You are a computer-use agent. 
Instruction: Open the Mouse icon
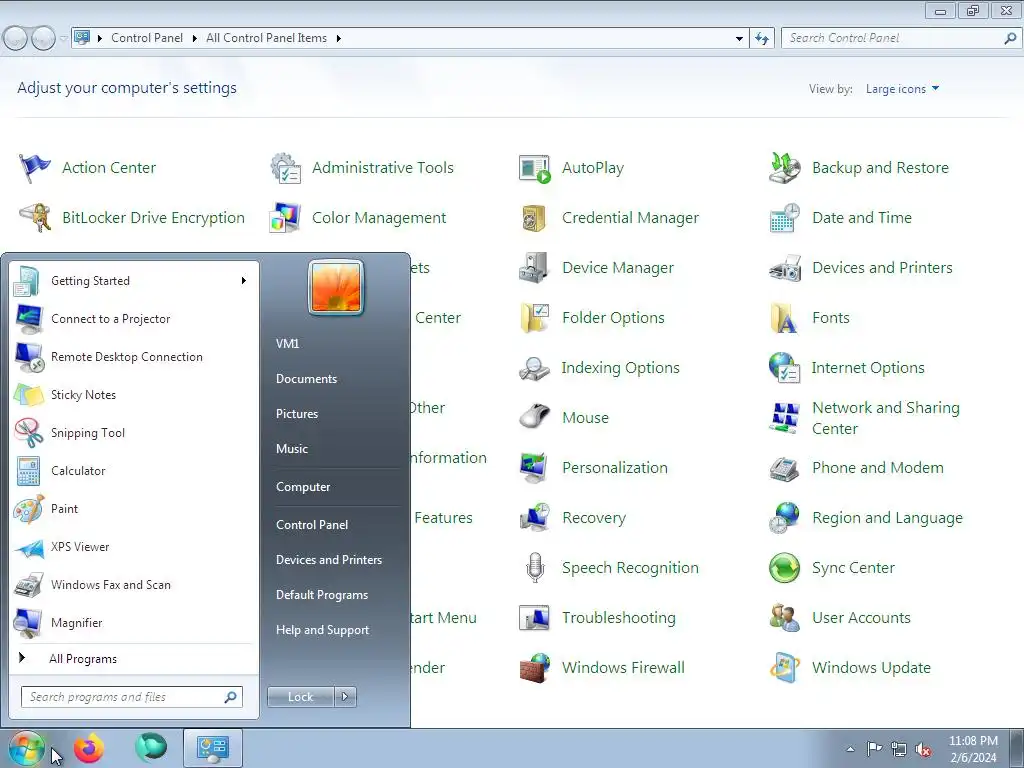coord(535,418)
